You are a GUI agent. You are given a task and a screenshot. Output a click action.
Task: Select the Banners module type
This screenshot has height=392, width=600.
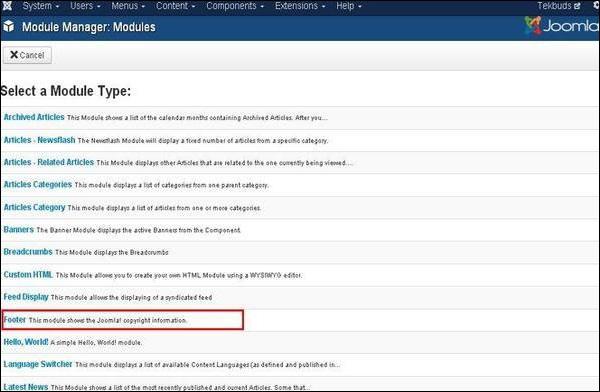tap(19, 229)
